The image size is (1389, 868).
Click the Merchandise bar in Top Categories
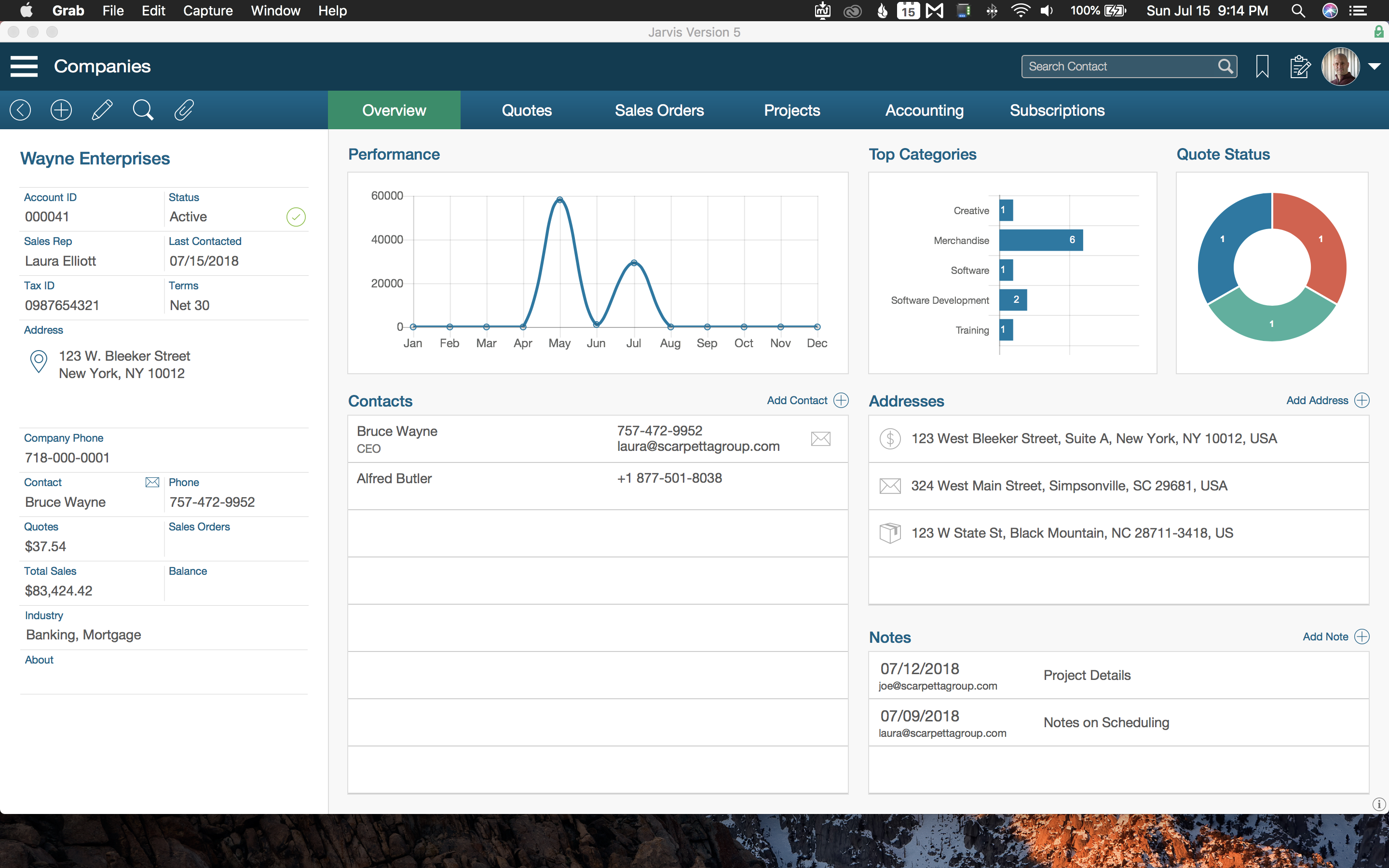[x=1041, y=240]
